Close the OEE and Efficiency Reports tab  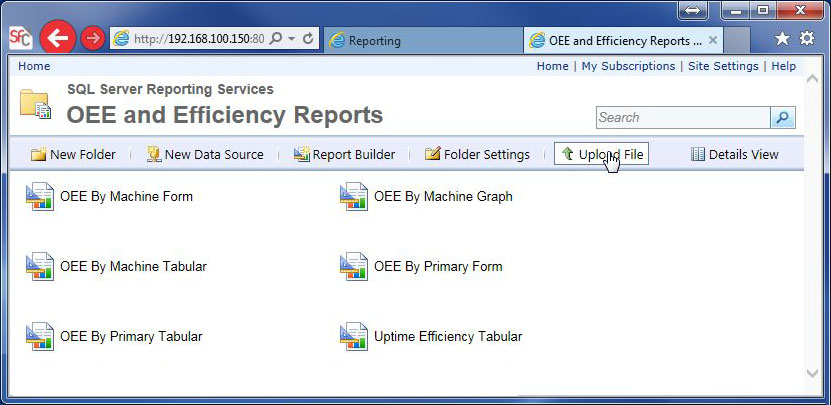(x=713, y=40)
